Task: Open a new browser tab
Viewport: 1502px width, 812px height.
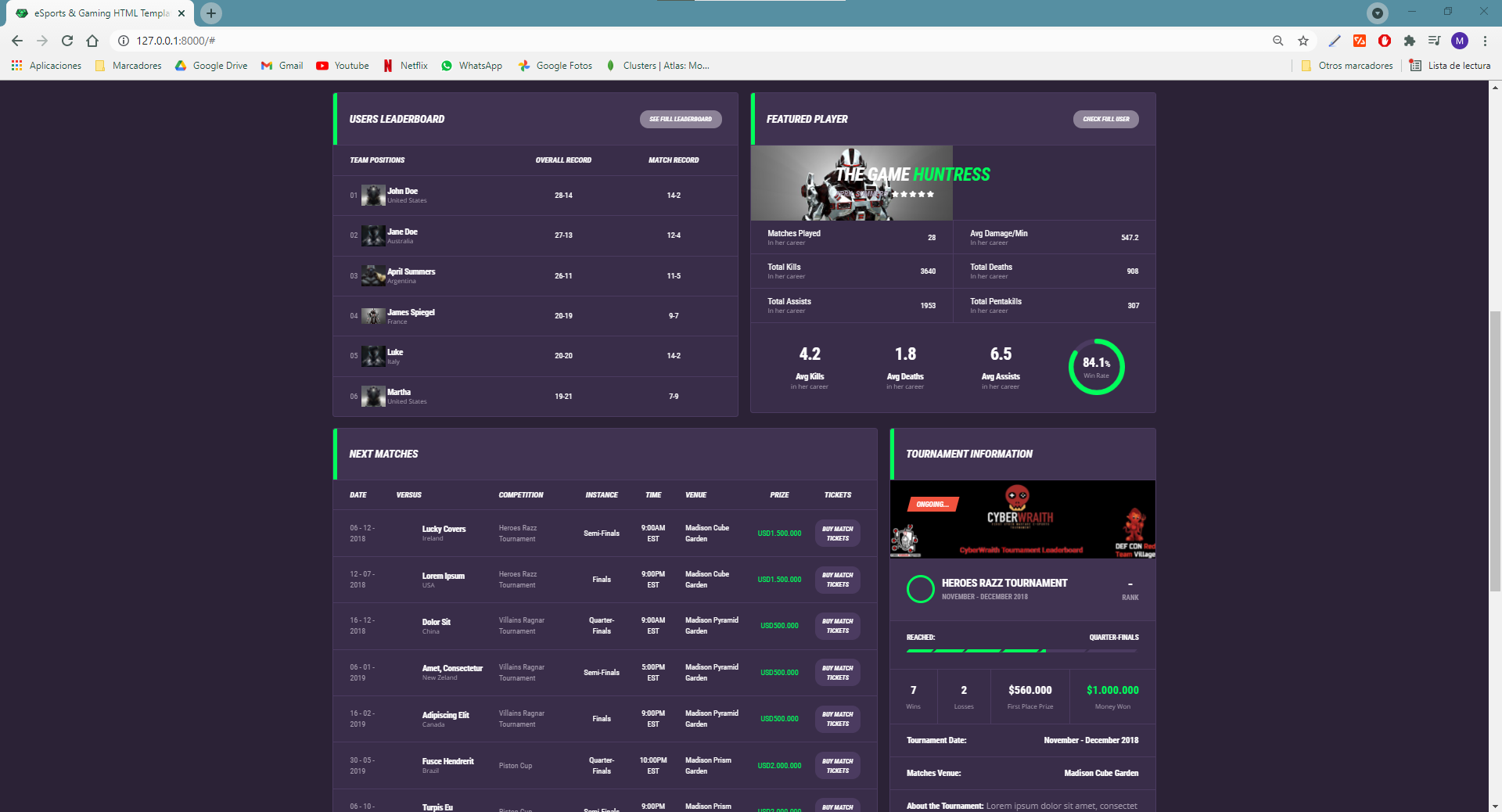Action: pos(211,13)
